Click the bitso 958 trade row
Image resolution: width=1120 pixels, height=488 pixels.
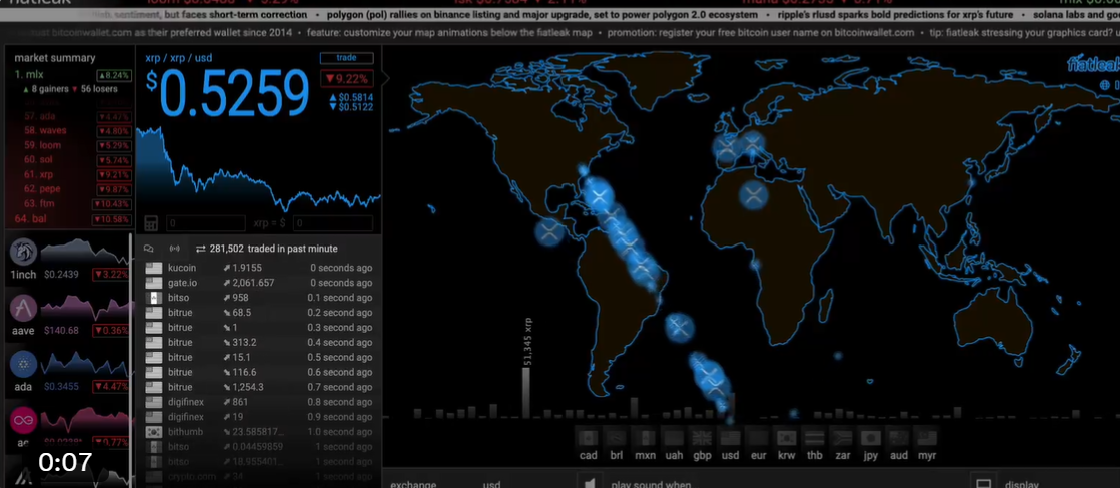click(259, 297)
